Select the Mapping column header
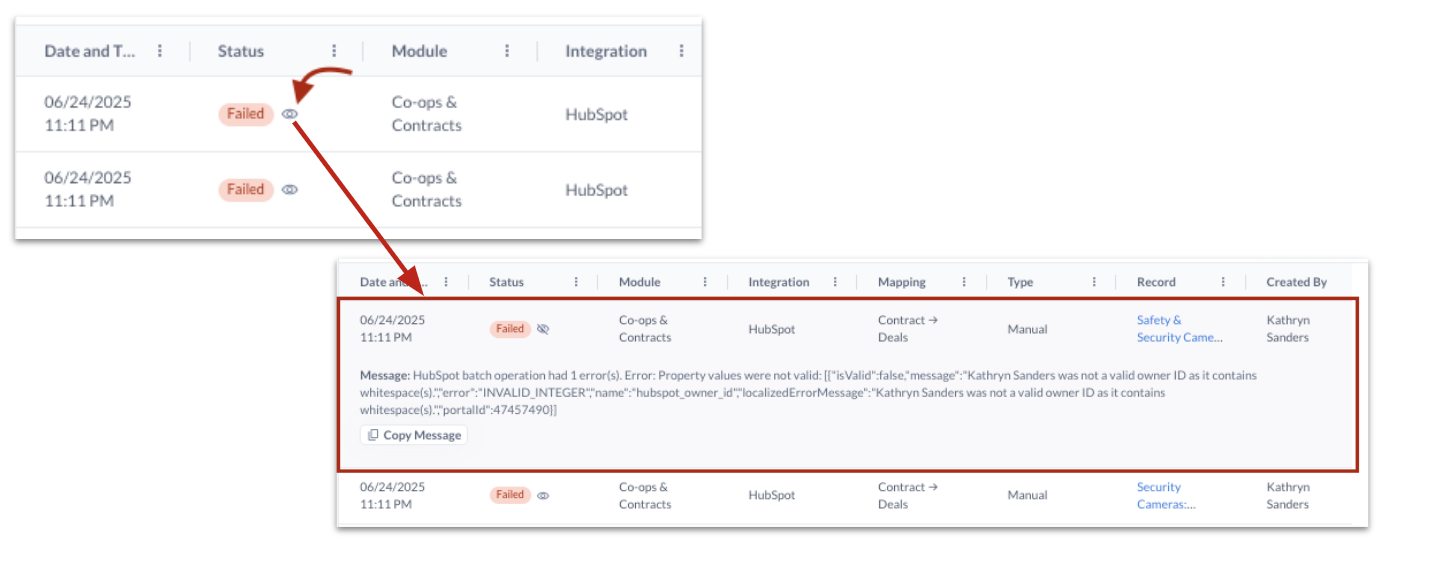 pyautogui.click(x=902, y=282)
